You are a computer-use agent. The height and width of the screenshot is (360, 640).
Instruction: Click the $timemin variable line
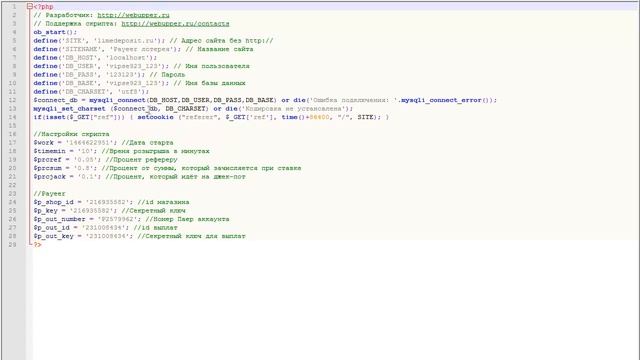tap(121, 151)
